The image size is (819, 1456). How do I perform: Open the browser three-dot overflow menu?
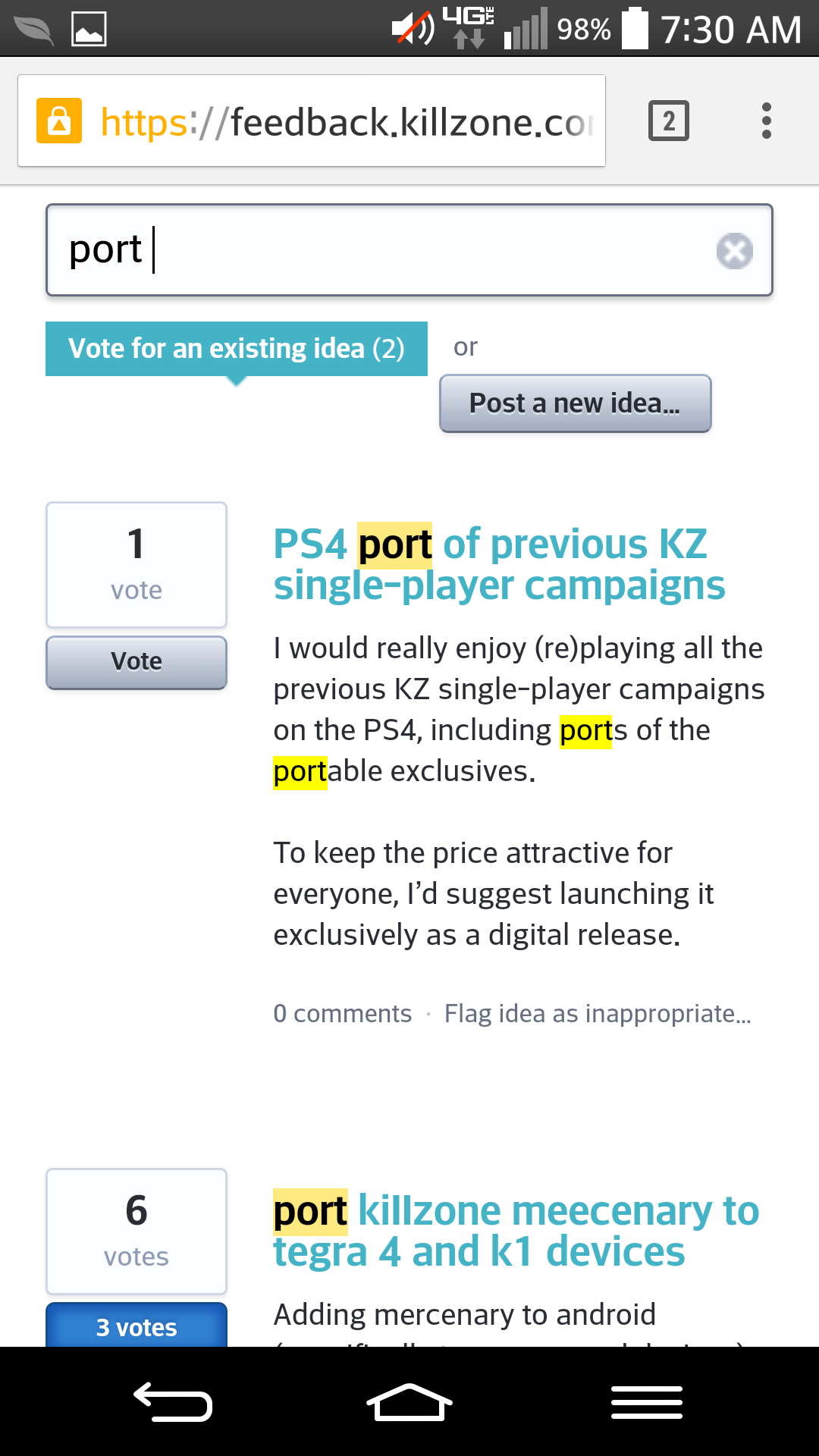pos(767,121)
